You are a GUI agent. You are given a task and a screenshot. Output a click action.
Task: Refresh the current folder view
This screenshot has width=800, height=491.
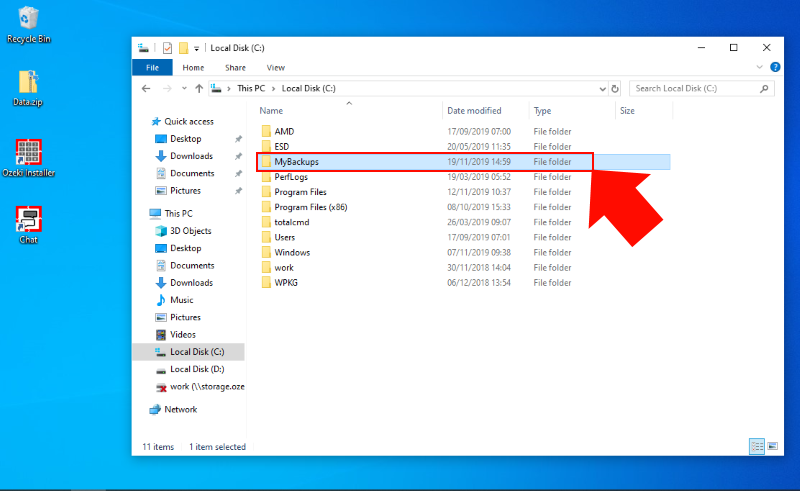click(615, 88)
